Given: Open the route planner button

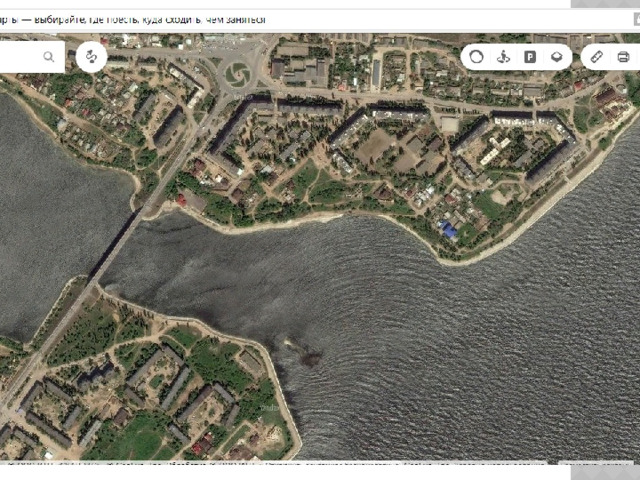Looking at the screenshot, I should coord(91,57).
